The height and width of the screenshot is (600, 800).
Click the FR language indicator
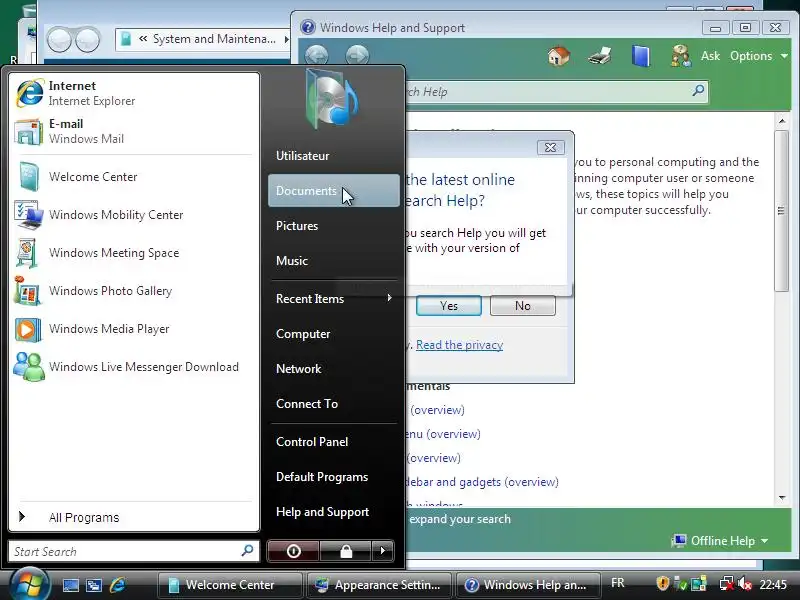click(x=618, y=583)
